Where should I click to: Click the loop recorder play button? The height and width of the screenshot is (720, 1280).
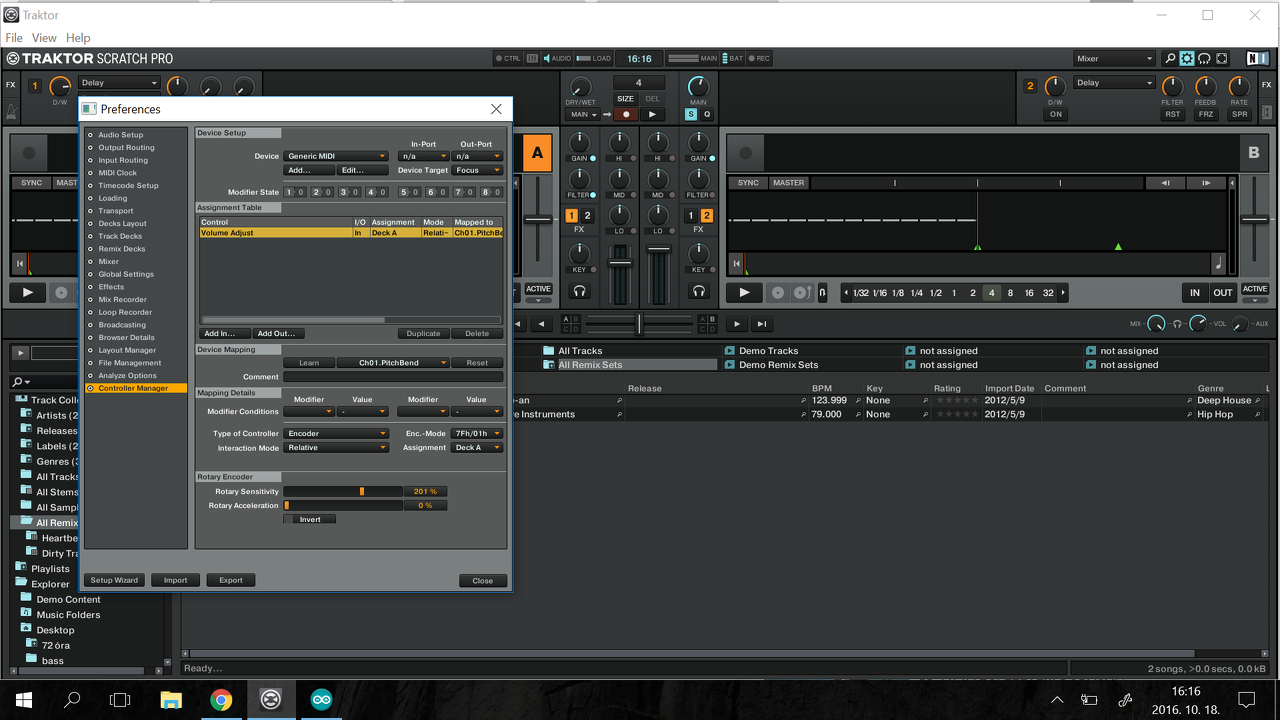652,114
